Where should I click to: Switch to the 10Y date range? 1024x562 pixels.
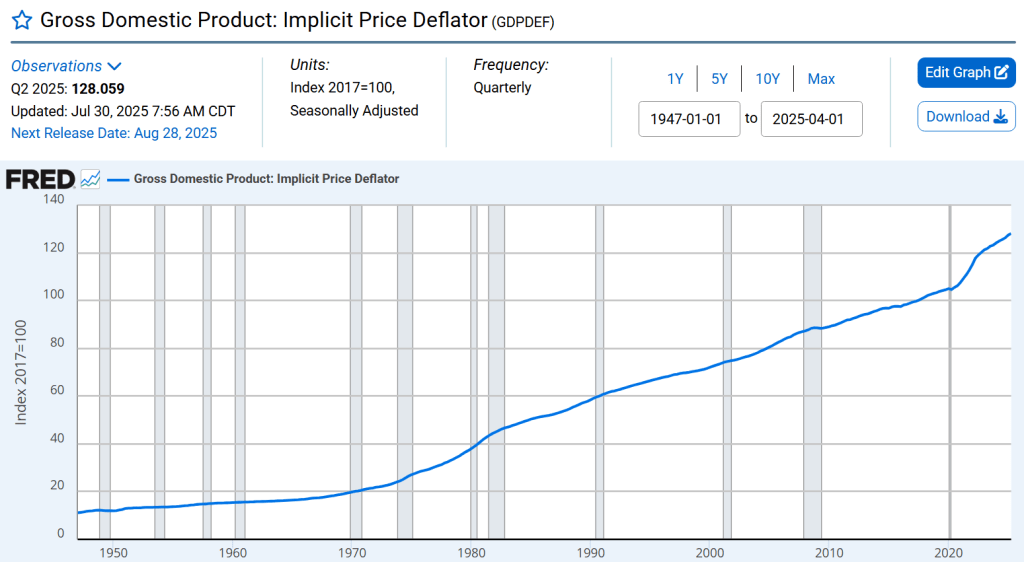(x=767, y=79)
